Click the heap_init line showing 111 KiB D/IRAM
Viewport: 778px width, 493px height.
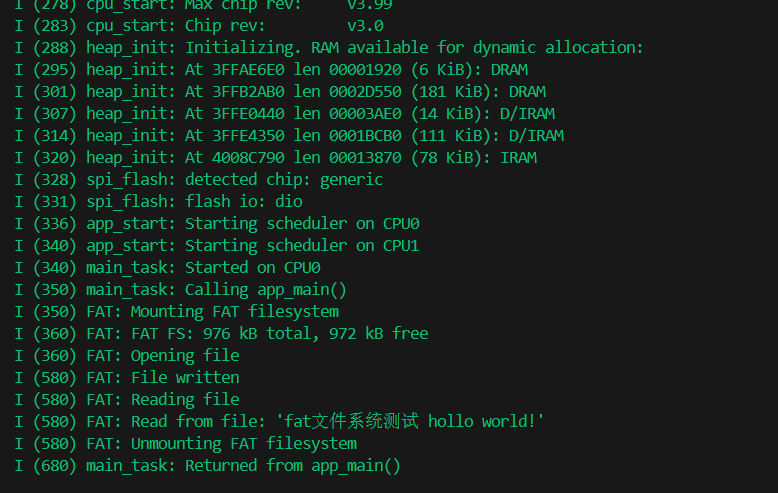(x=288, y=136)
